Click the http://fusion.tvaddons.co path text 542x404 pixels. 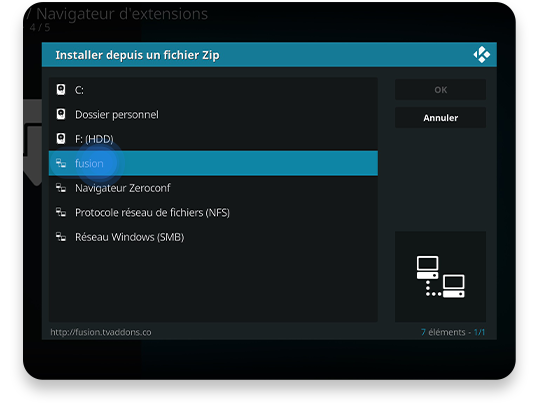pyautogui.click(x=101, y=332)
